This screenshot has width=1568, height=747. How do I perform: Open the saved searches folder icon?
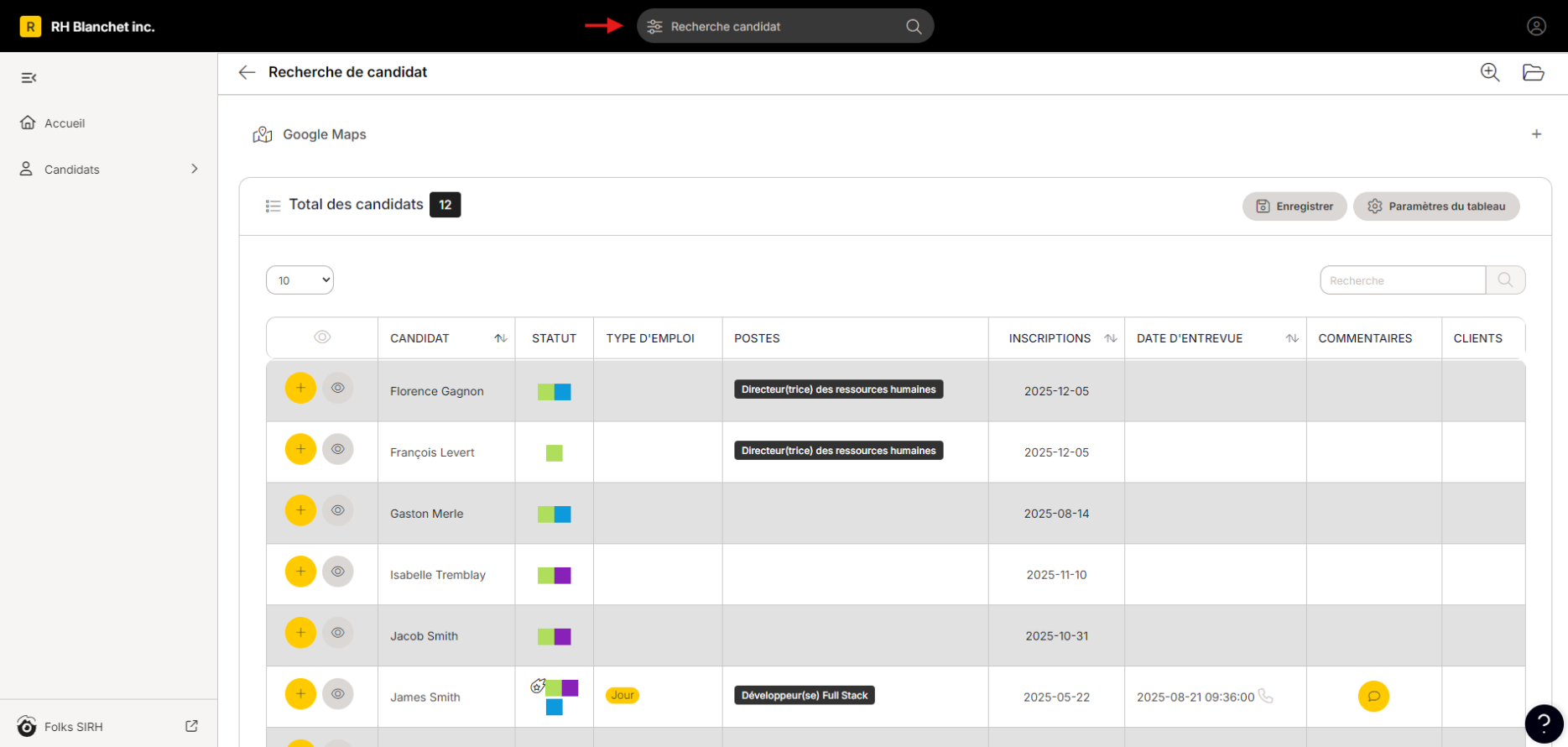(1534, 72)
